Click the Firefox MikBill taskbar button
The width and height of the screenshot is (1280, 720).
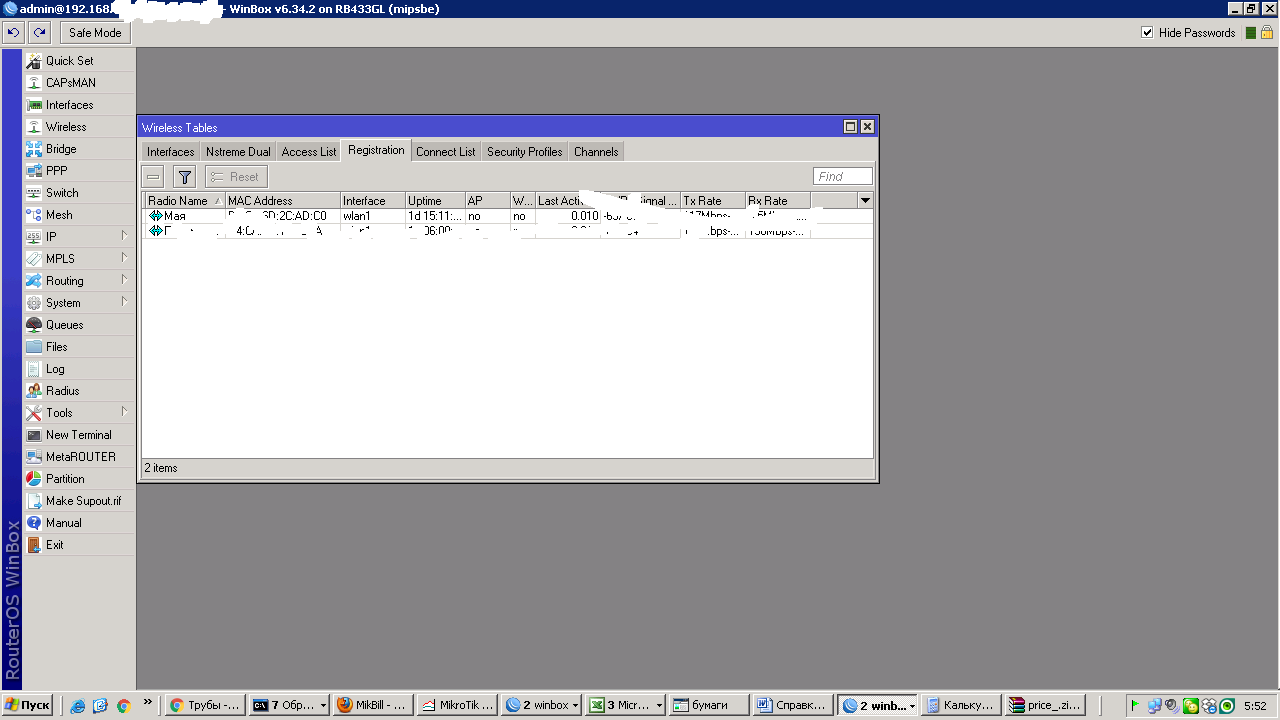click(370, 705)
